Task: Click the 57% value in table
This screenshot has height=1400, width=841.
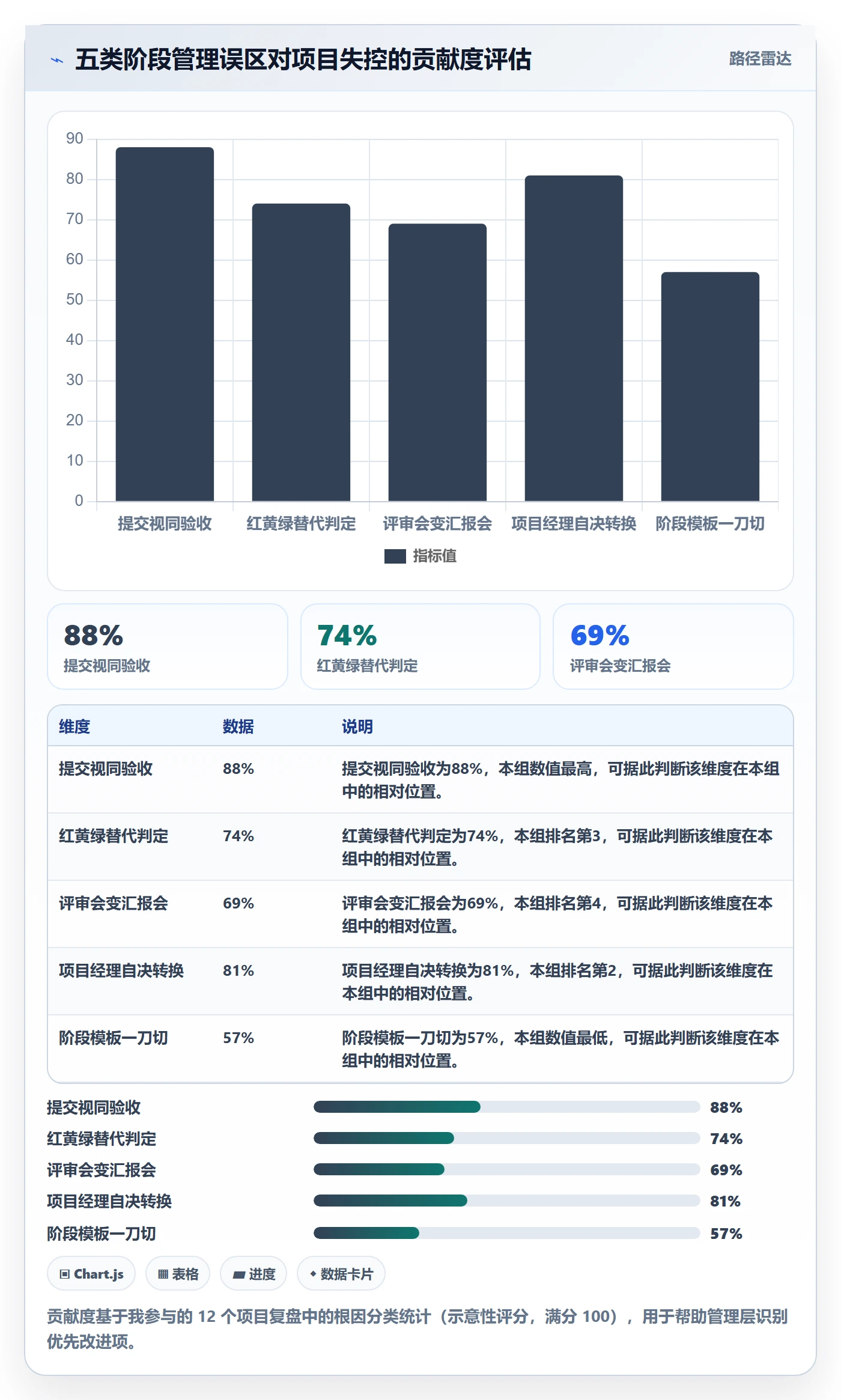Action: point(238,1038)
